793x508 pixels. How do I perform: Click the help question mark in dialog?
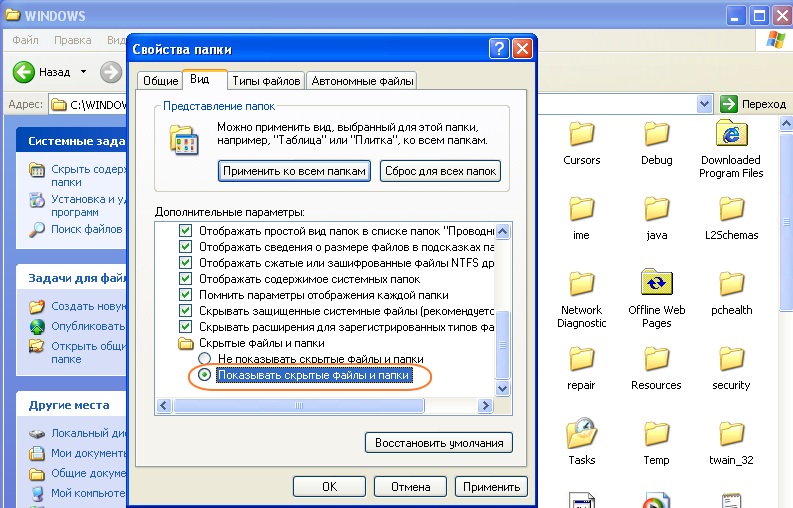[x=499, y=49]
